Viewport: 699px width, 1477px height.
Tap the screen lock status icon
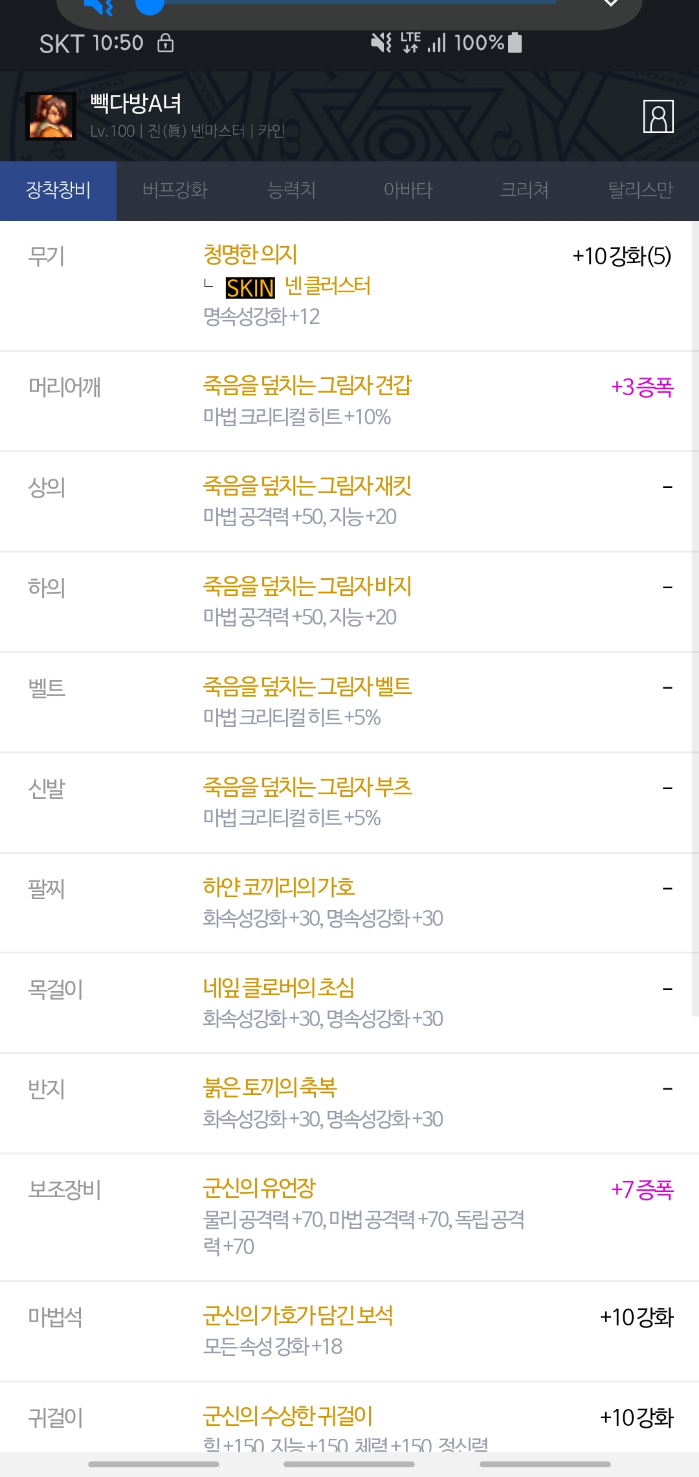click(166, 43)
